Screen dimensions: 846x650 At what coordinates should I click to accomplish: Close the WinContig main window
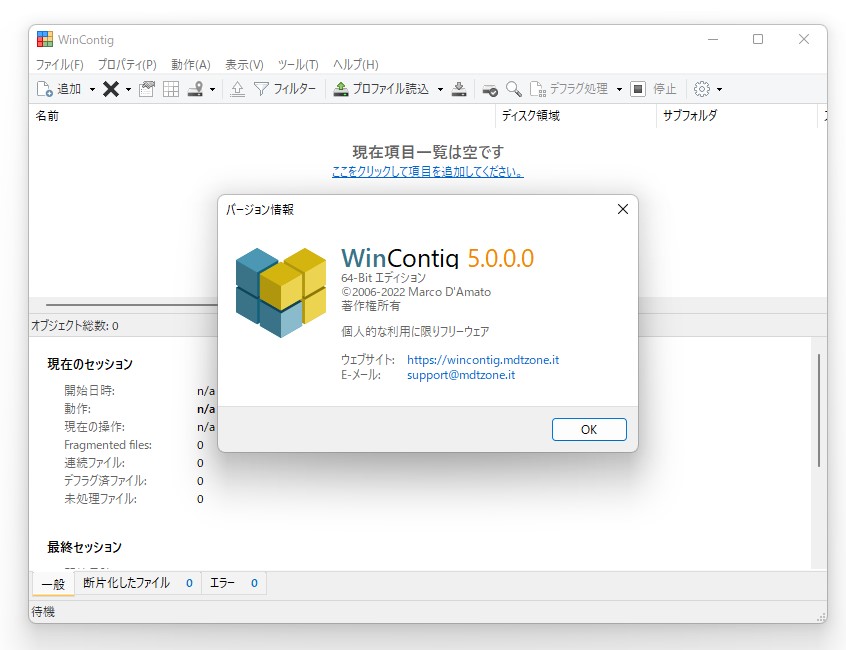[x=804, y=39]
